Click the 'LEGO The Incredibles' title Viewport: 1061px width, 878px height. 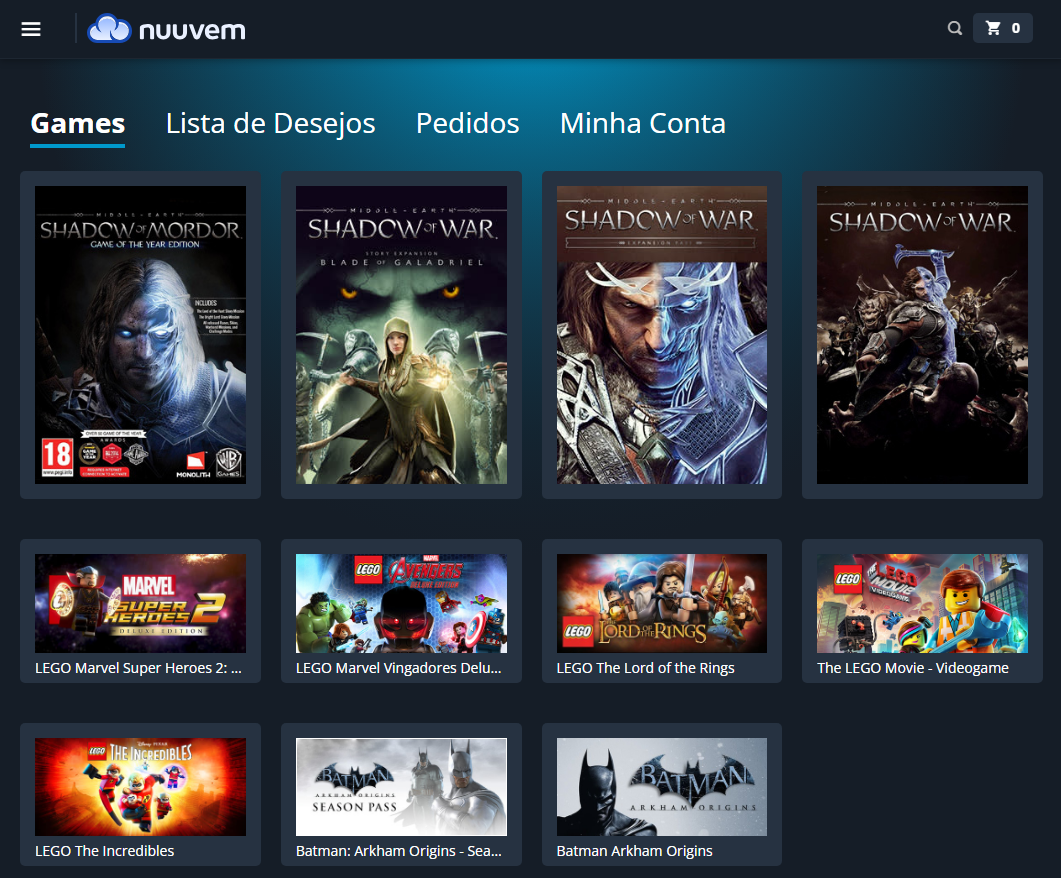(105, 851)
